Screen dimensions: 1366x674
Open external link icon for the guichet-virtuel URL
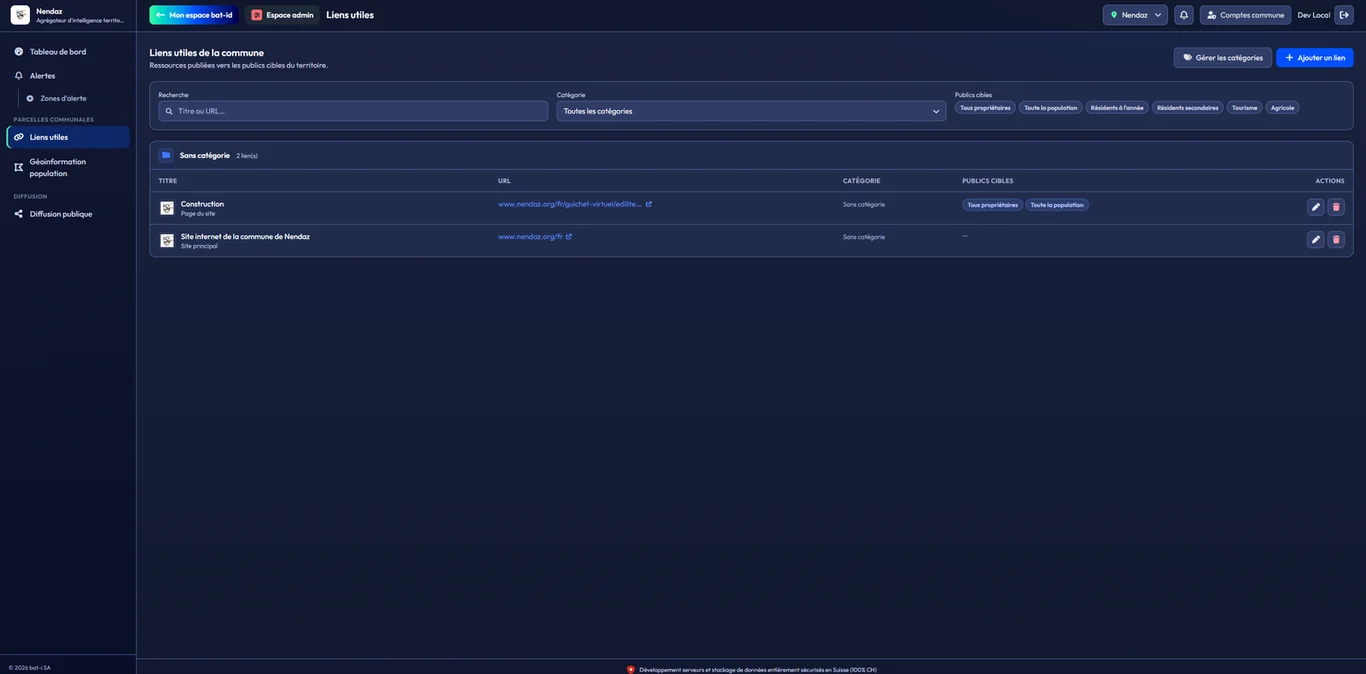pyautogui.click(x=649, y=204)
